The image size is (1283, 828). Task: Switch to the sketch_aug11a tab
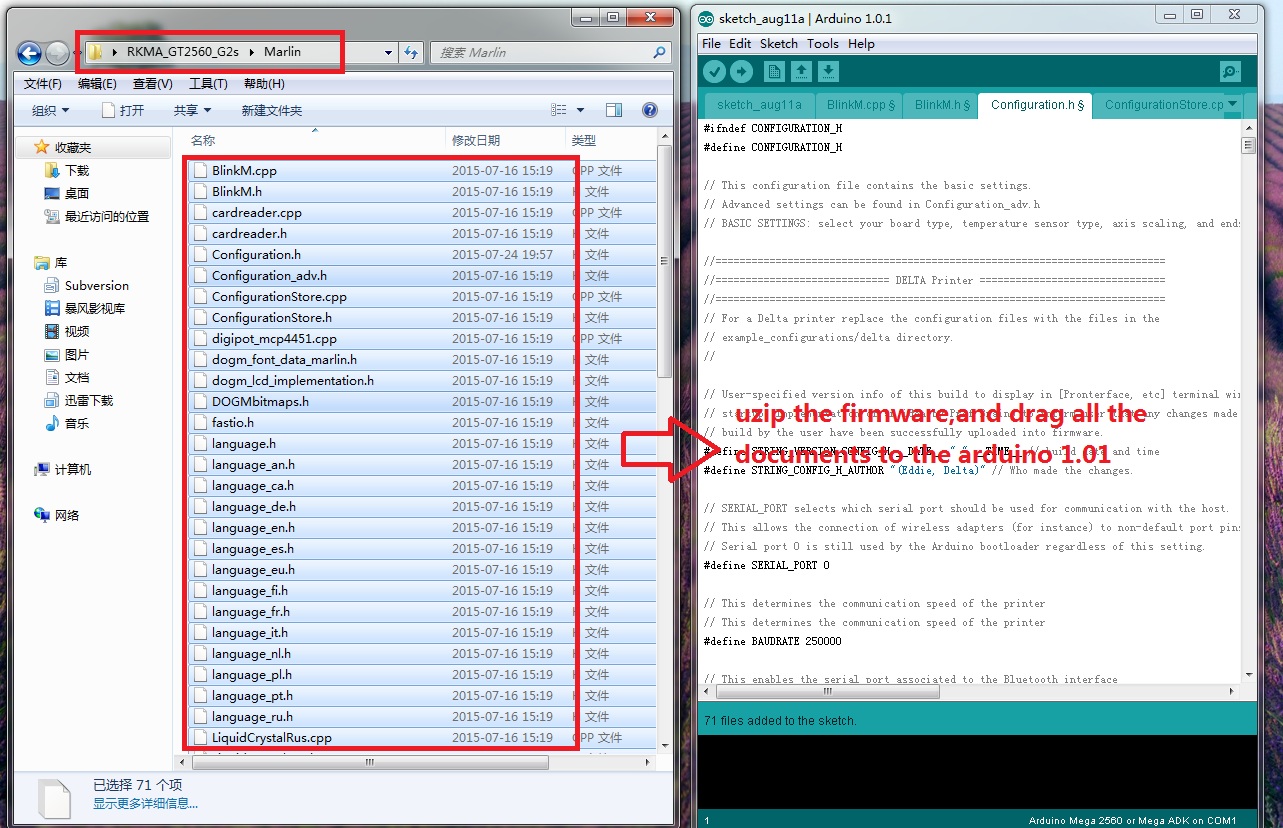(759, 104)
